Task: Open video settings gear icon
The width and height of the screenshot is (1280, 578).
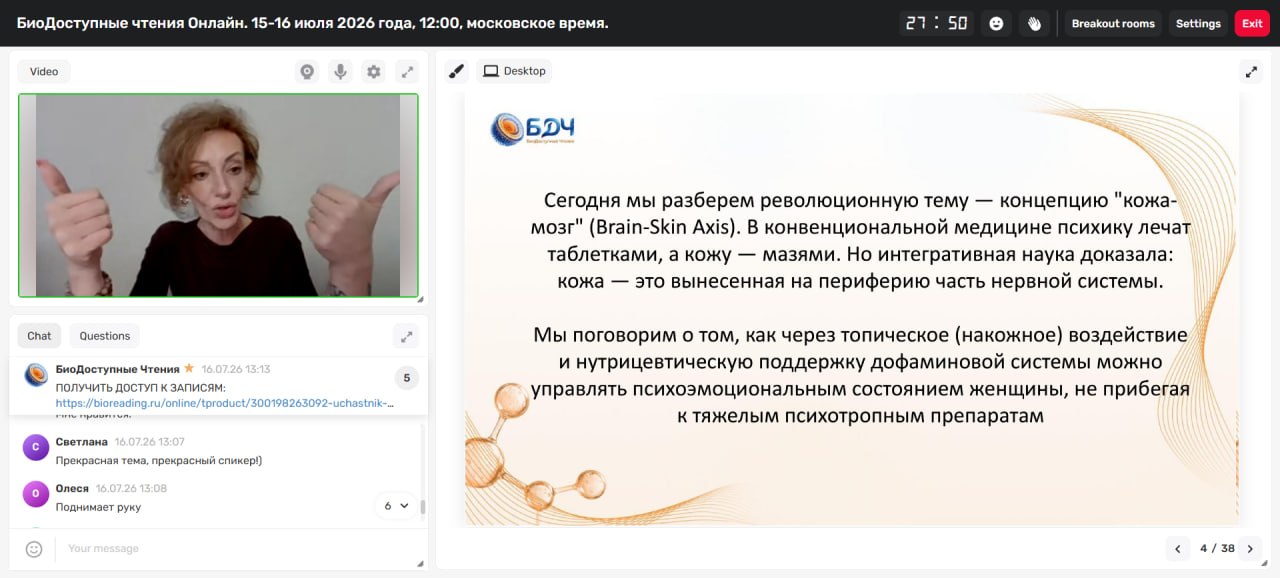Action: (374, 71)
